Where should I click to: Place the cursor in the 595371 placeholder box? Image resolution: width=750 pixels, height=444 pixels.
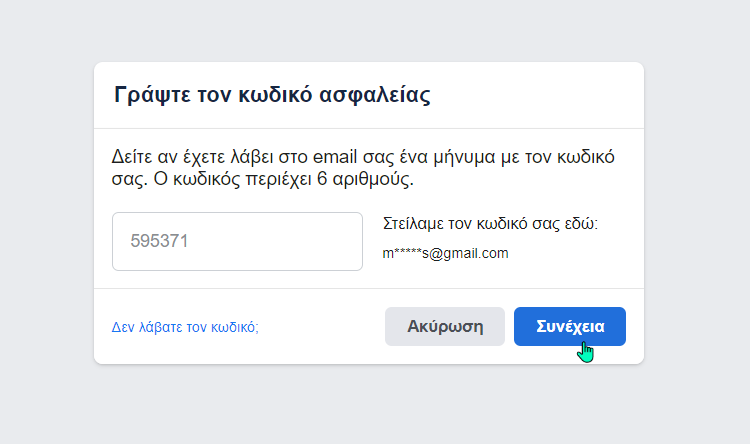(x=237, y=242)
